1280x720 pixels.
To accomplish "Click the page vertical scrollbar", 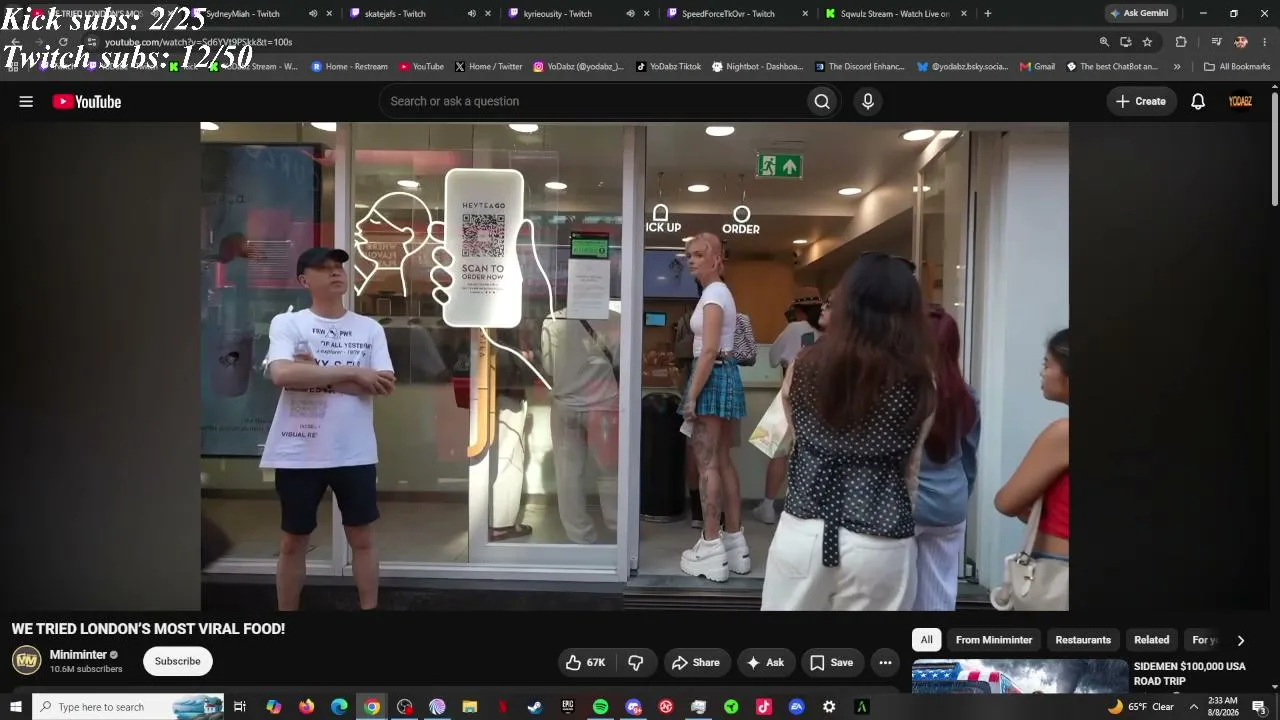I will coord(1275,150).
